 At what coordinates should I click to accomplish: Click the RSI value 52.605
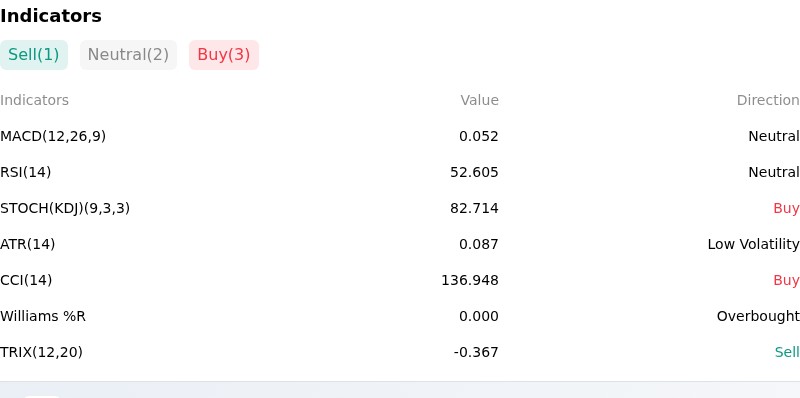click(474, 172)
